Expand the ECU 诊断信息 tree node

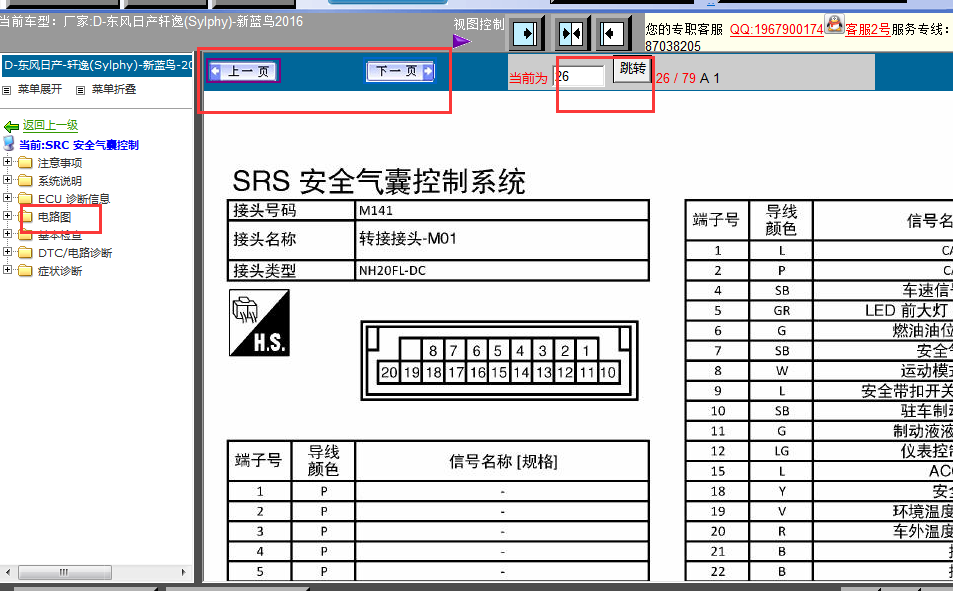7,198
